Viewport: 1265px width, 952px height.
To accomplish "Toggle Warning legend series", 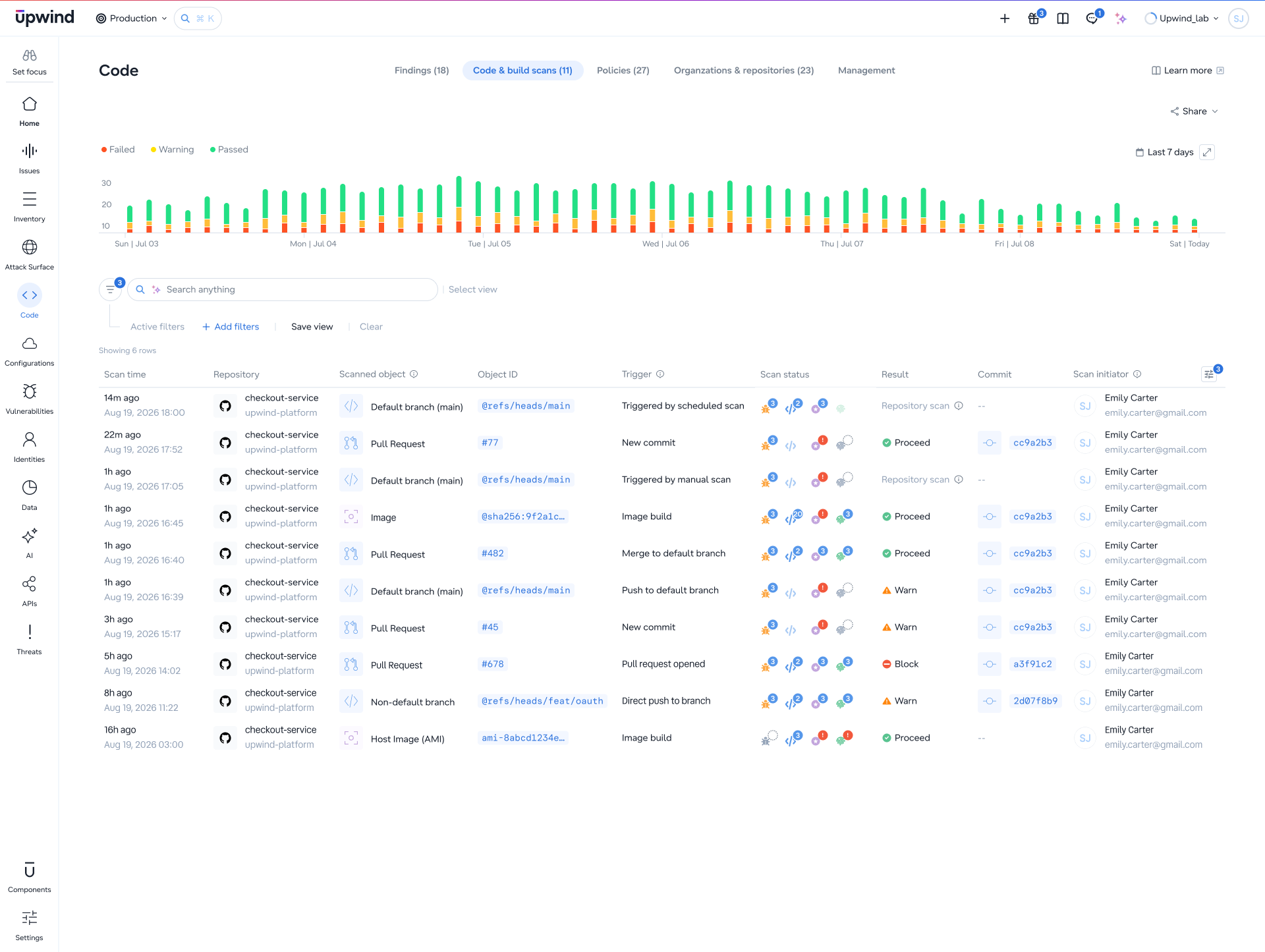I will (173, 150).
